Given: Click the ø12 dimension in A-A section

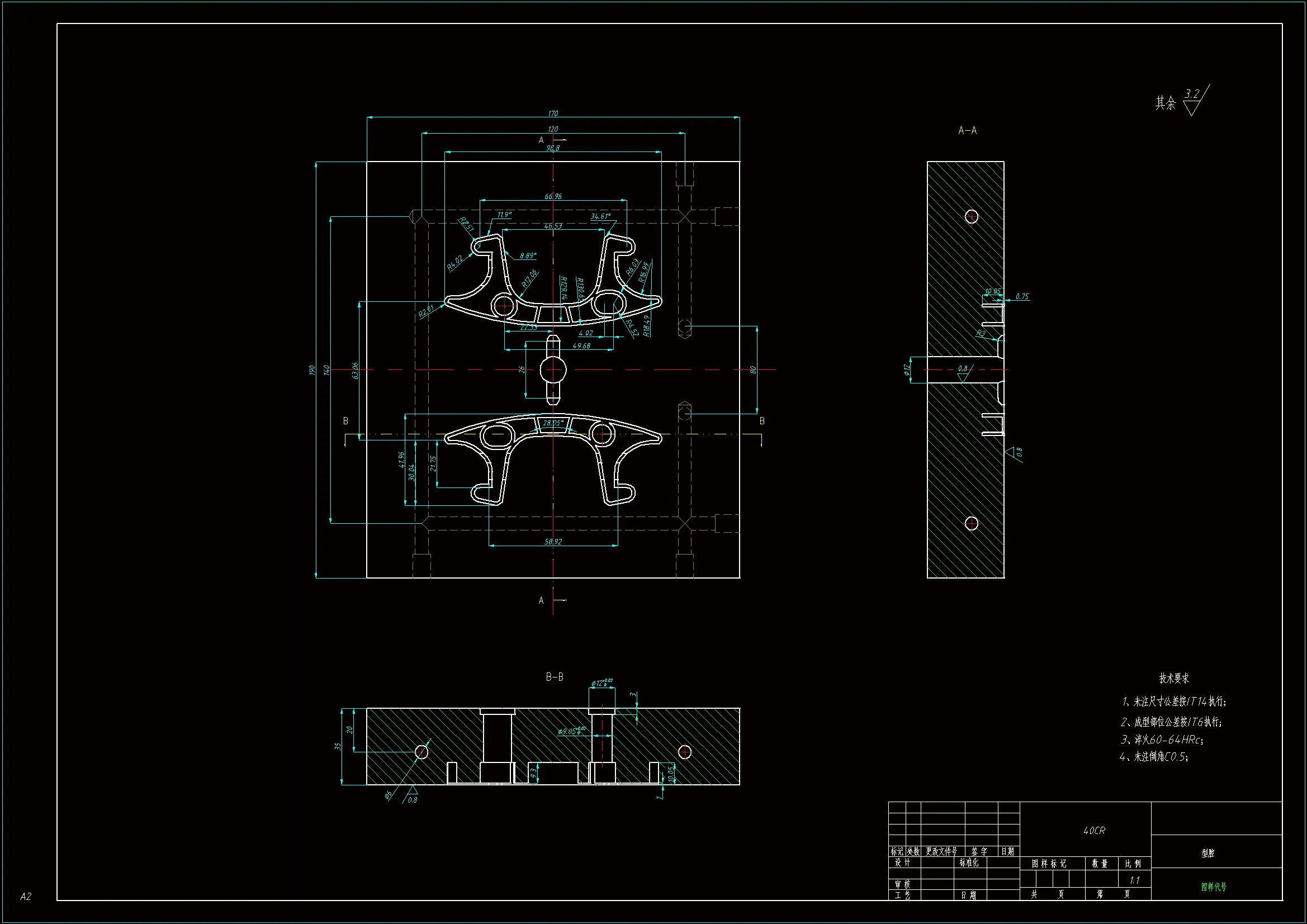Looking at the screenshot, I should coord(907,369).
